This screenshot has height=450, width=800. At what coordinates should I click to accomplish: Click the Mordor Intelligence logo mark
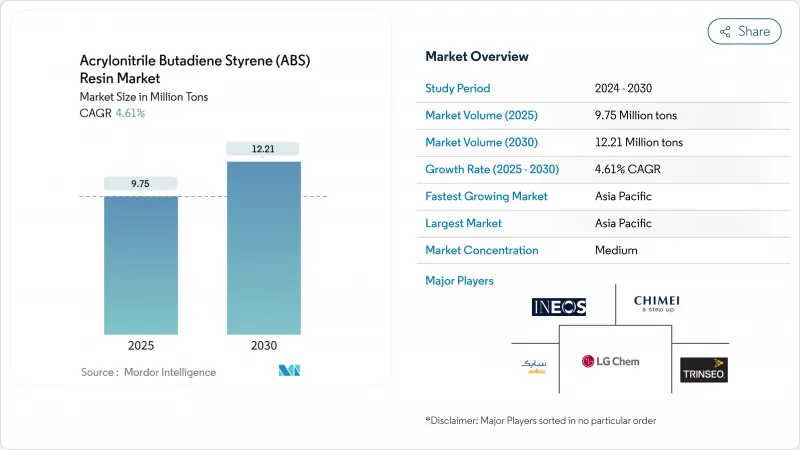click(290, 371)
